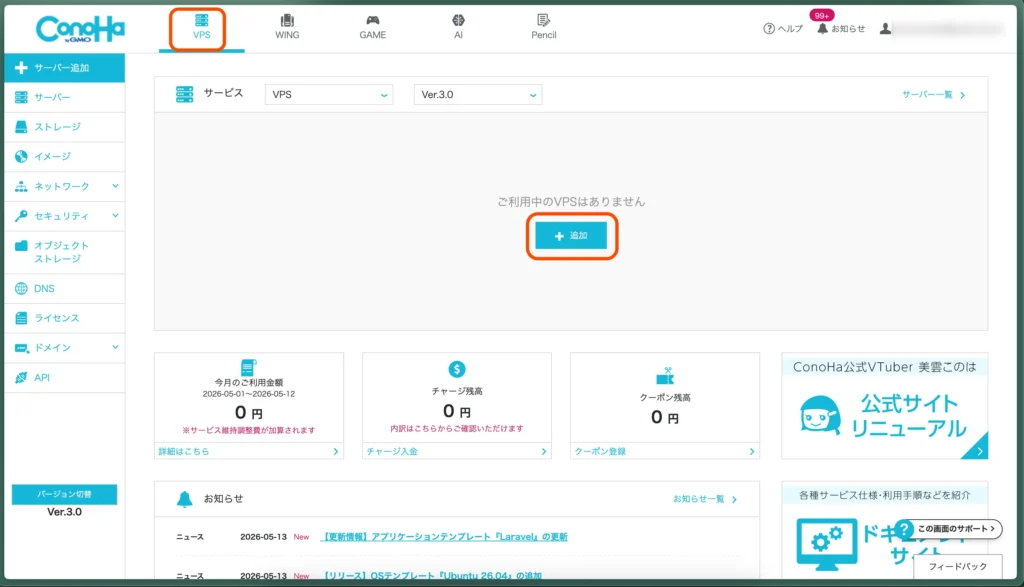Open 詳細はこちら usage details link
This screenshot has width=1024, height=587.
tap(248, 451)
